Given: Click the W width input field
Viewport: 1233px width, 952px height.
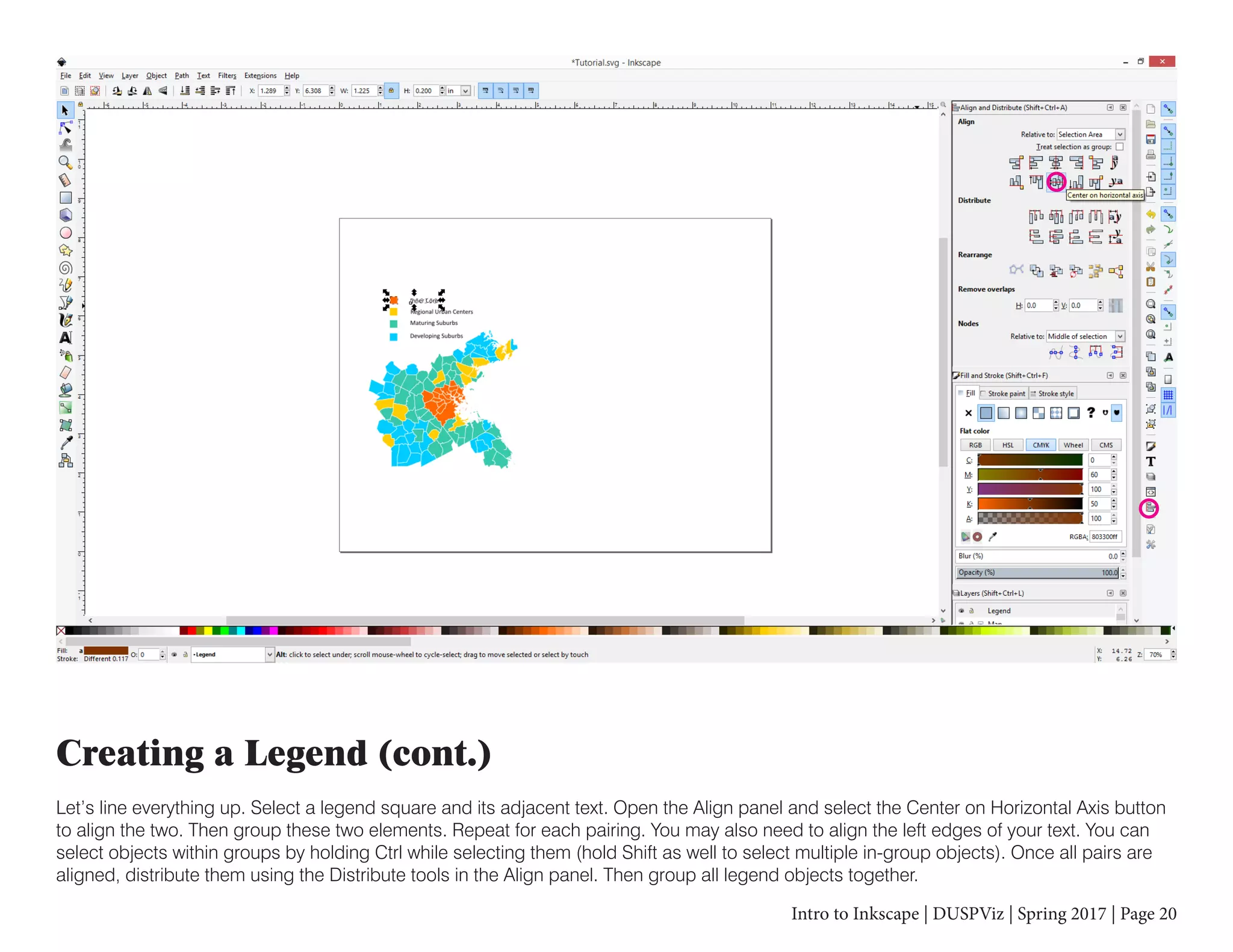Looking at the screenshot, I should 364,91.
